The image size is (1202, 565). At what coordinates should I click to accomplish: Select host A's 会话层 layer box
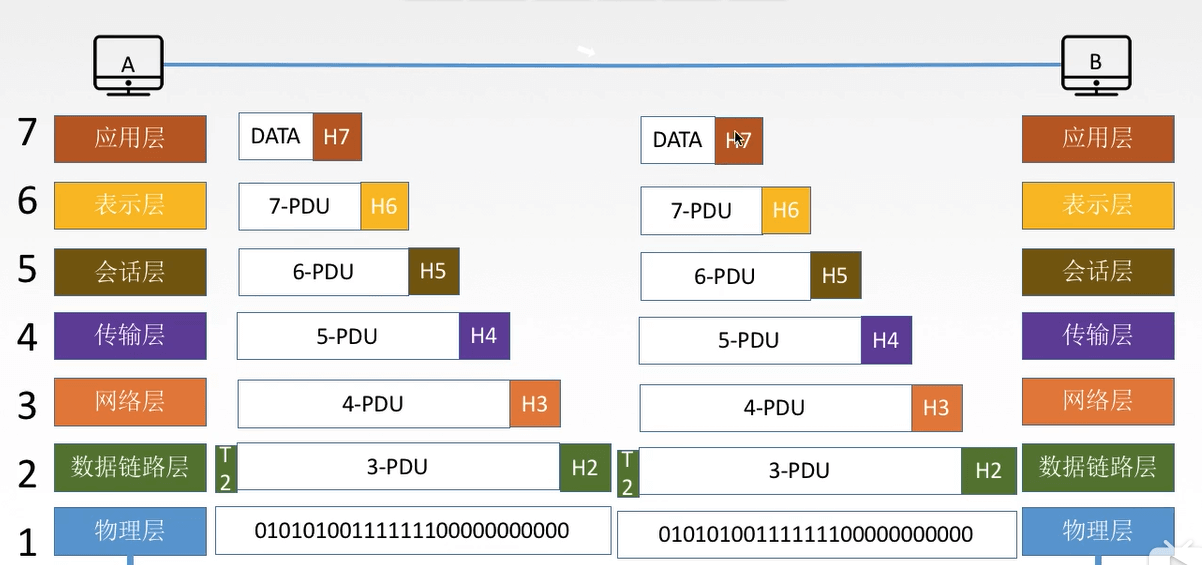tap(130, 271)
